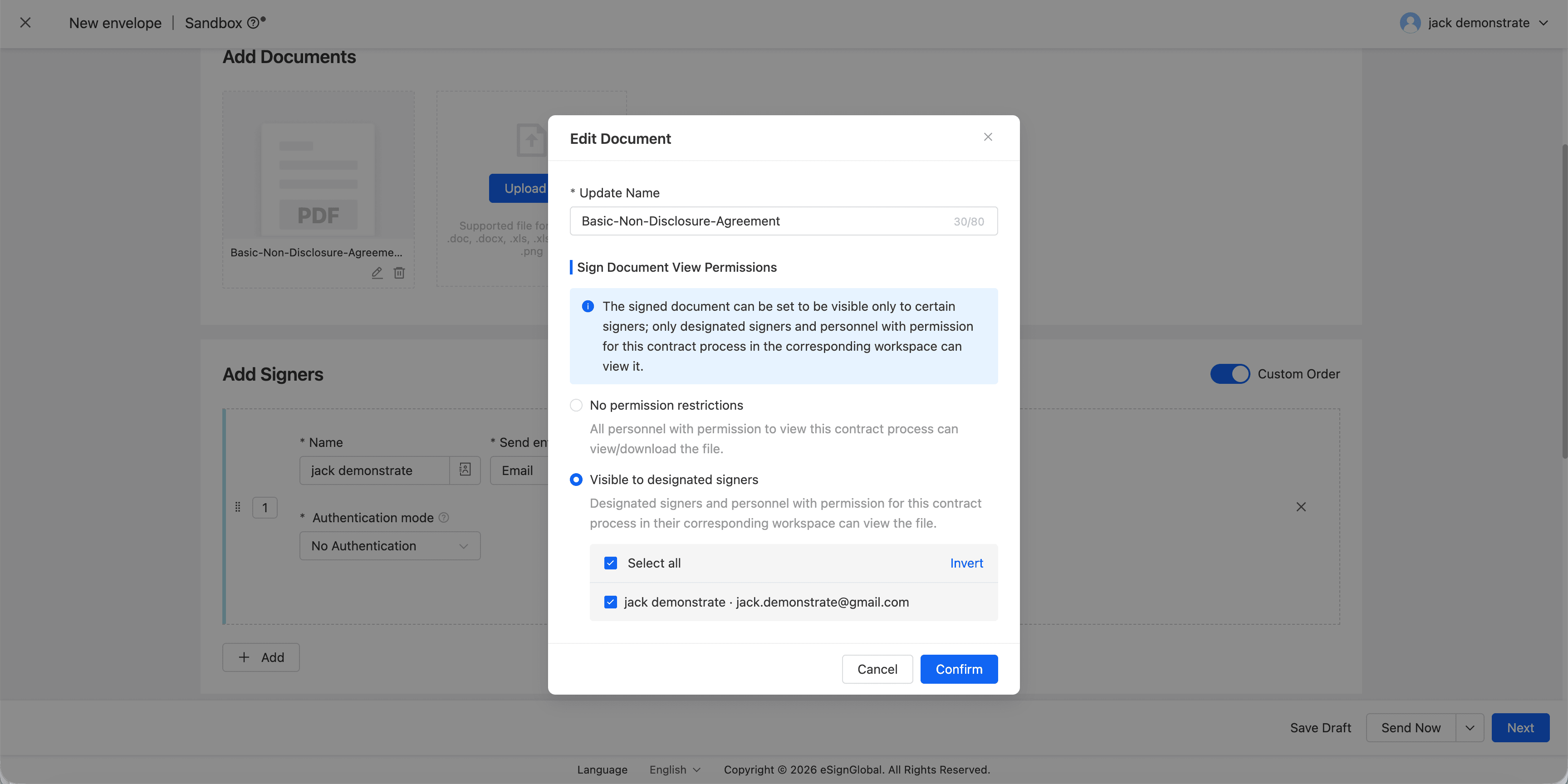
Task: Open the Sandbox help icon
Action: point(253,23)
